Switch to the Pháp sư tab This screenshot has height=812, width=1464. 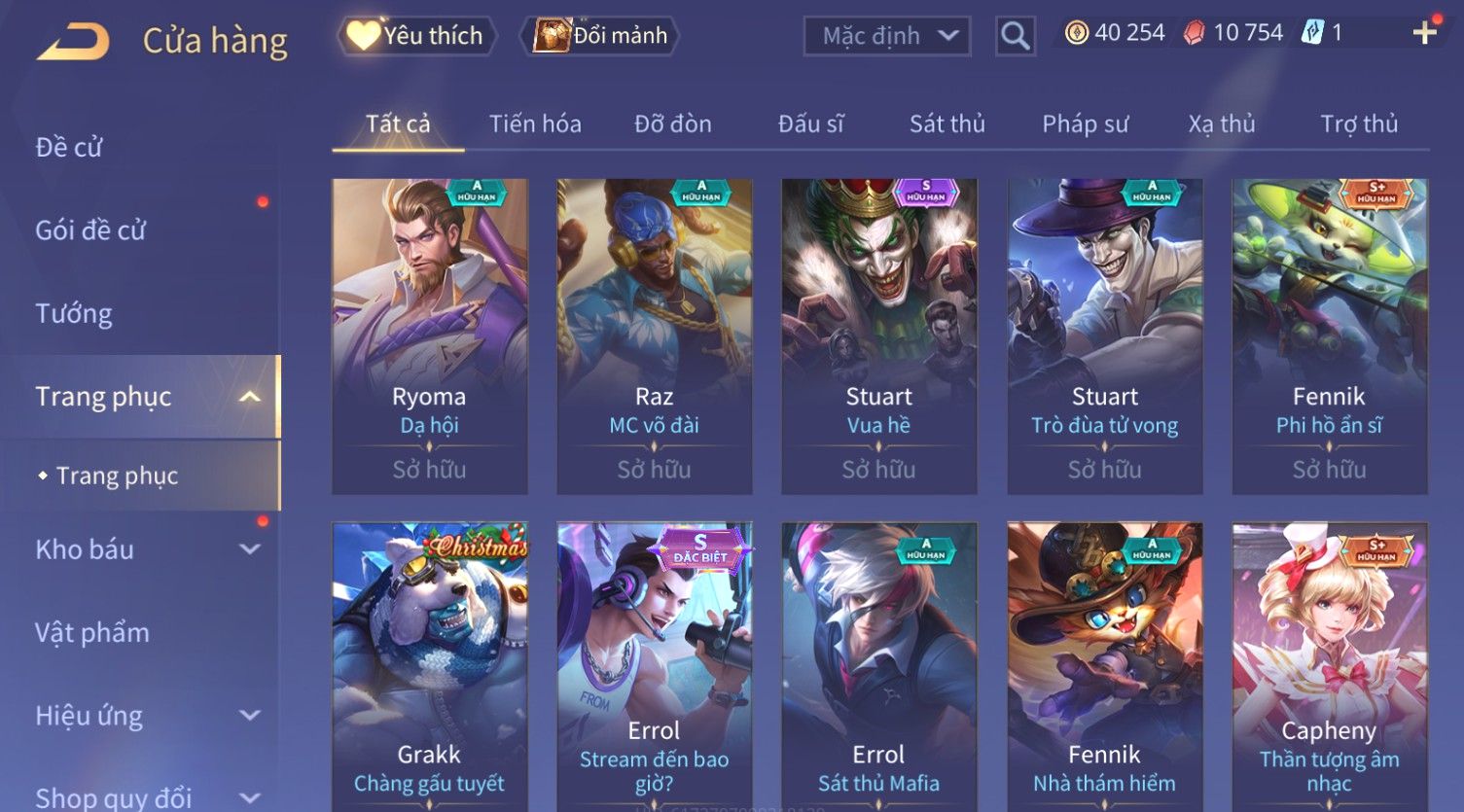[1085, 124]
